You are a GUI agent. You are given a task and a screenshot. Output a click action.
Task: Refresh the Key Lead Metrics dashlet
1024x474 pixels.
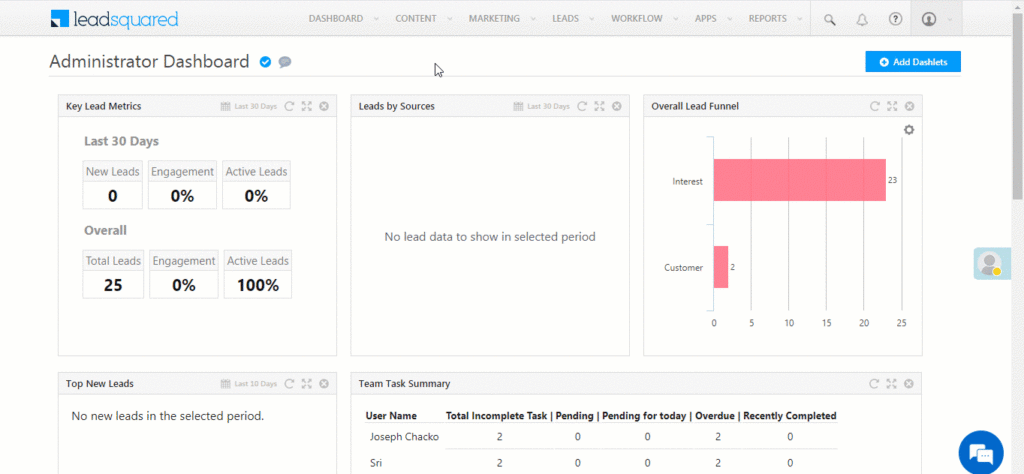[x=289, y=106]
